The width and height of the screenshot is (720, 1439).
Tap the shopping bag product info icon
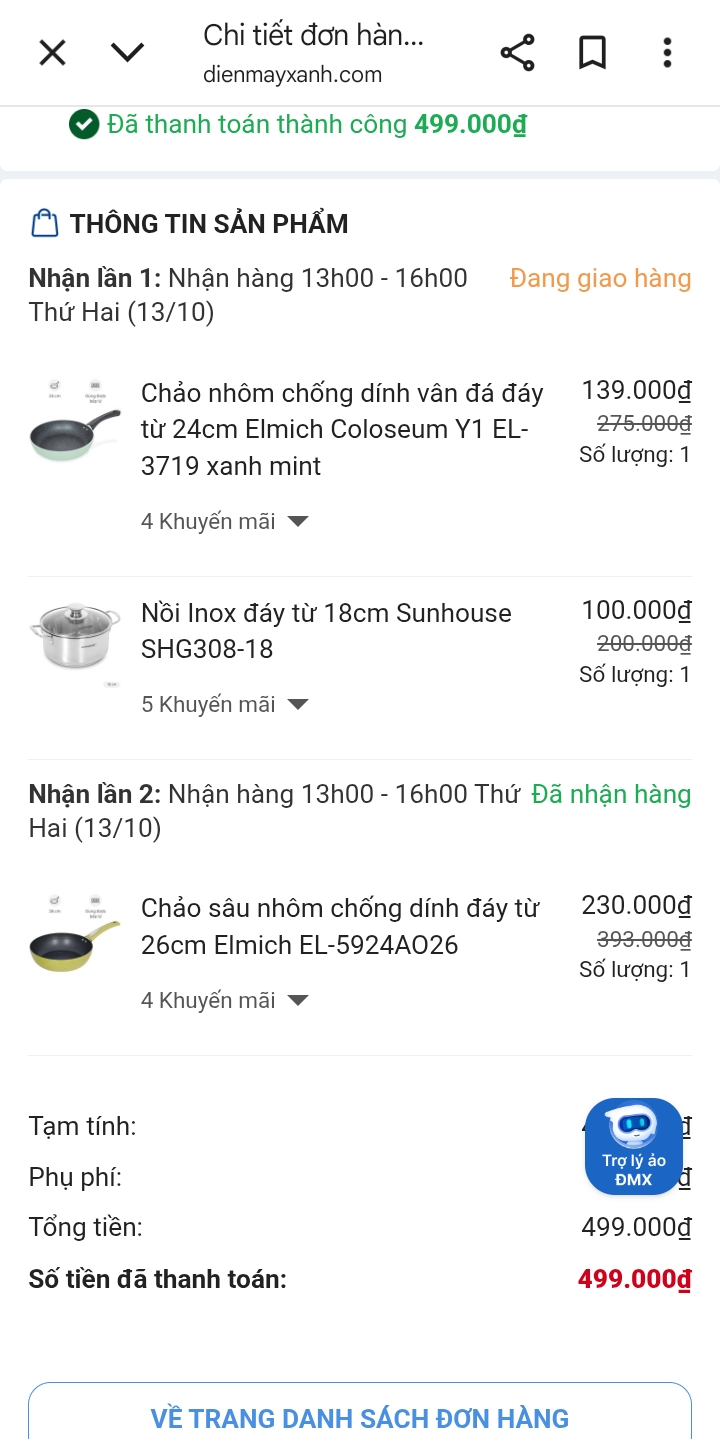(45, 223)
